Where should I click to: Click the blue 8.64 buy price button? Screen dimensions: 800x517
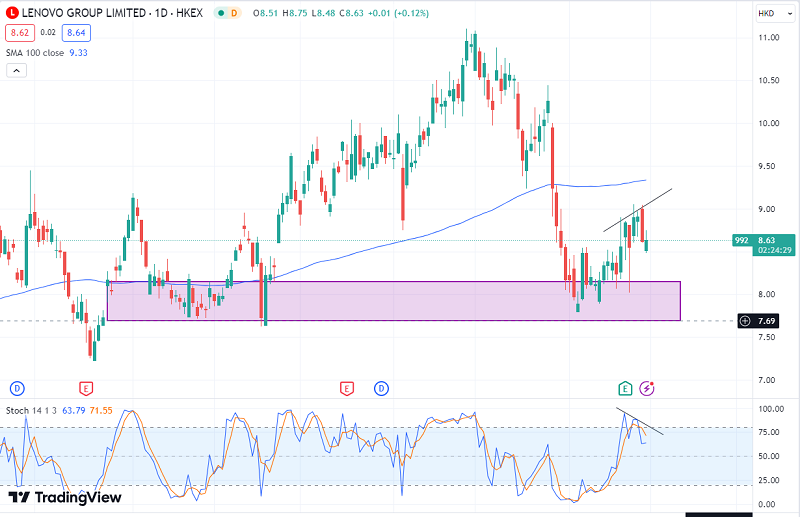point(75,32)
